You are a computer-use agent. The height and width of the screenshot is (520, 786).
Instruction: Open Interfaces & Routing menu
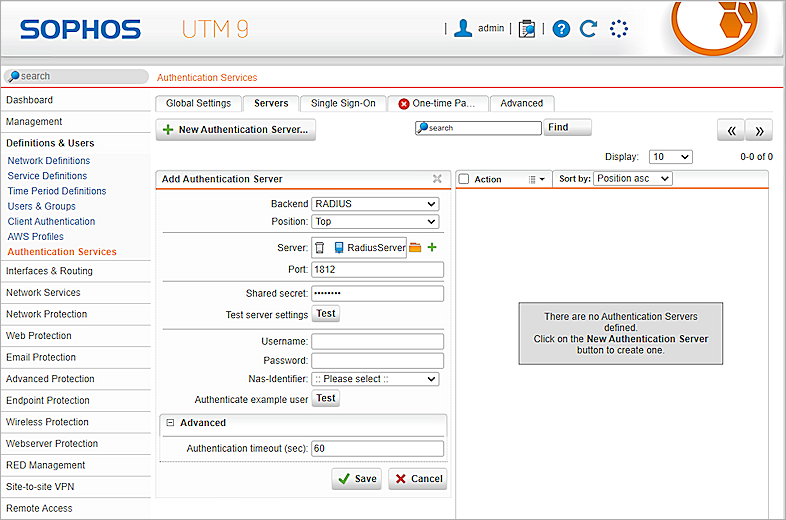point(49,271)
